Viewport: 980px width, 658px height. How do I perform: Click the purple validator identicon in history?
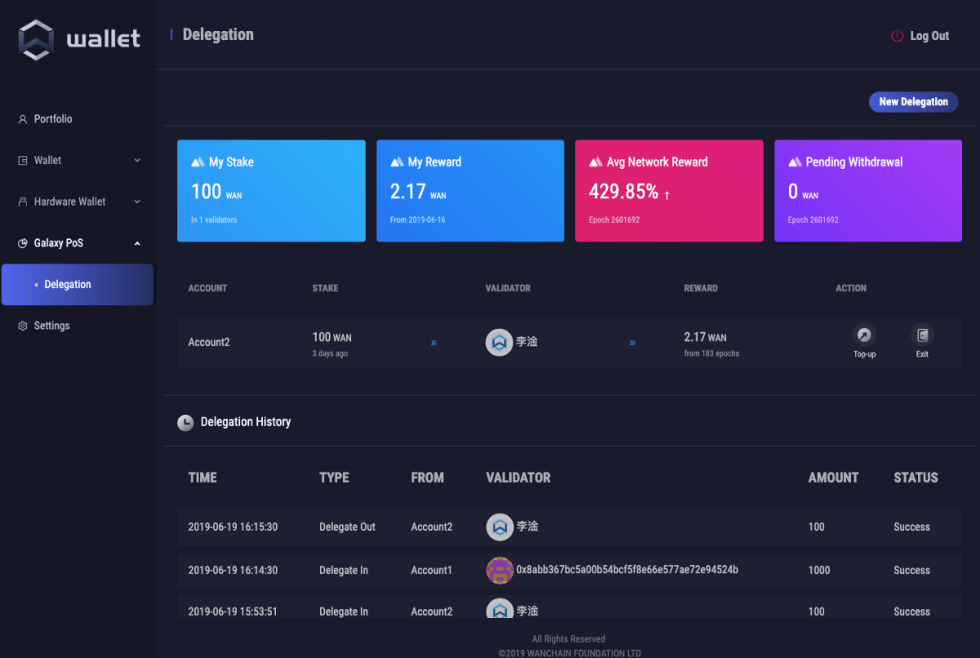click(499, 570)
